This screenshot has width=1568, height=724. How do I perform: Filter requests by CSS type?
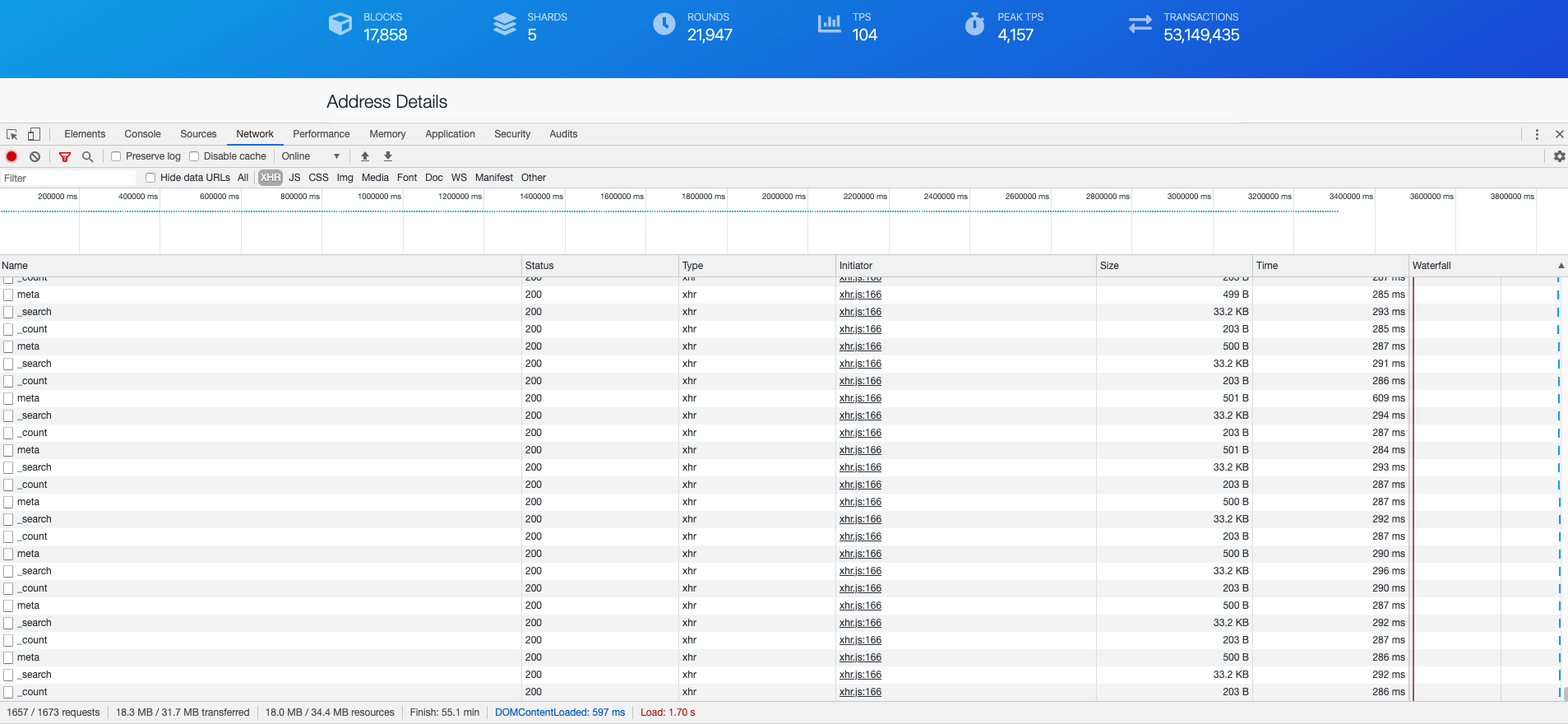[x=318, y=178]
